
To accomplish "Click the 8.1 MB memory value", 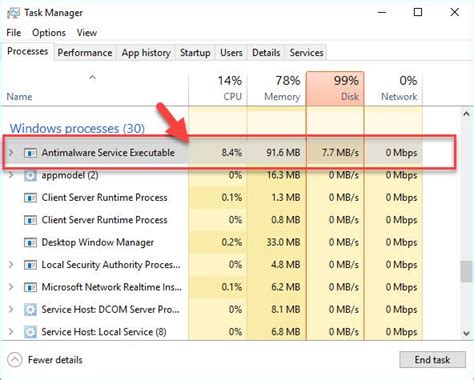I will coord(286,309).
